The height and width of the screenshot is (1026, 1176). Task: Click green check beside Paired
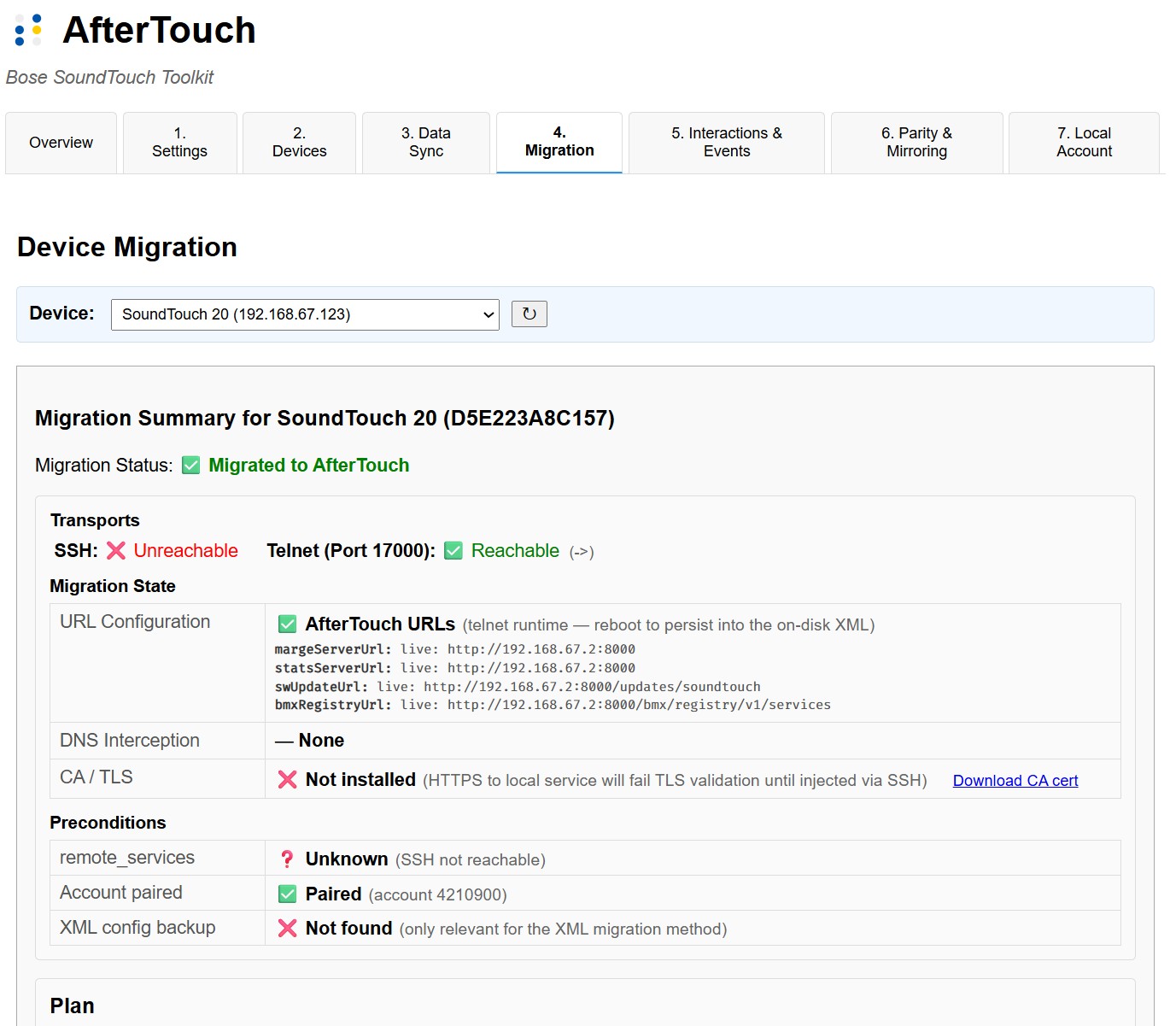point(288,894)
